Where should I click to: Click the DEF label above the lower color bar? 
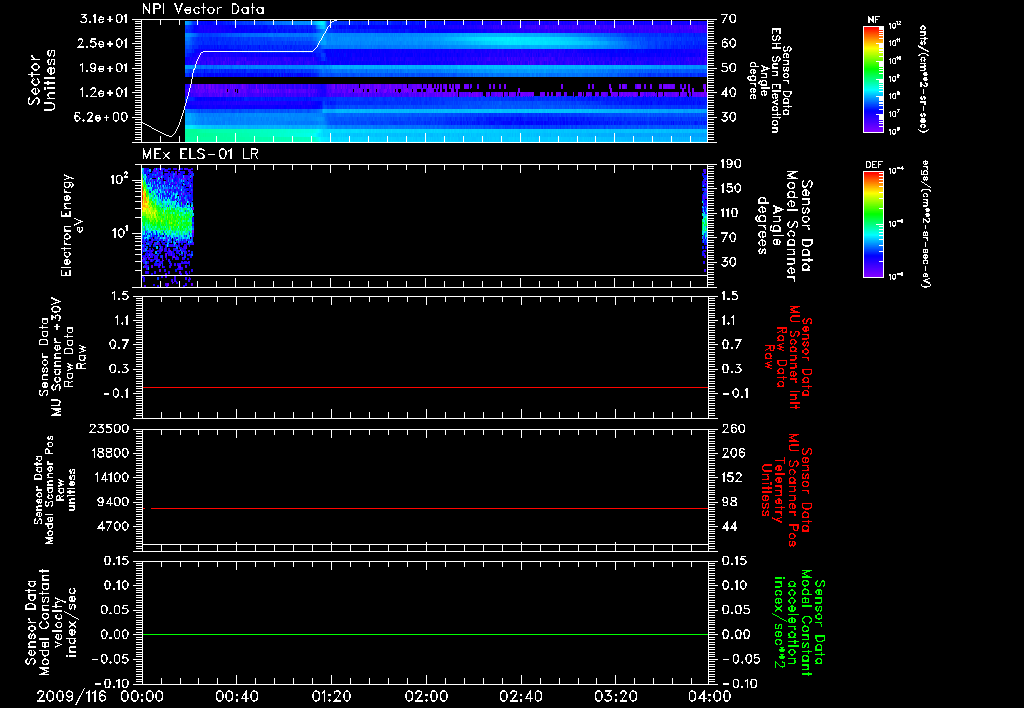tap(873, 165)
